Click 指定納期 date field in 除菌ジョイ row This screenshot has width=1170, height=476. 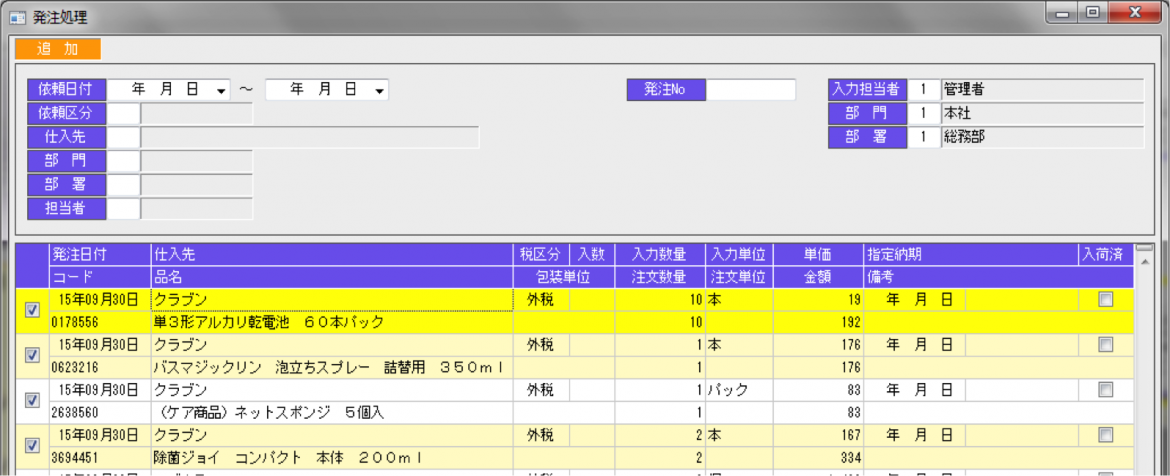pos(915,434)
